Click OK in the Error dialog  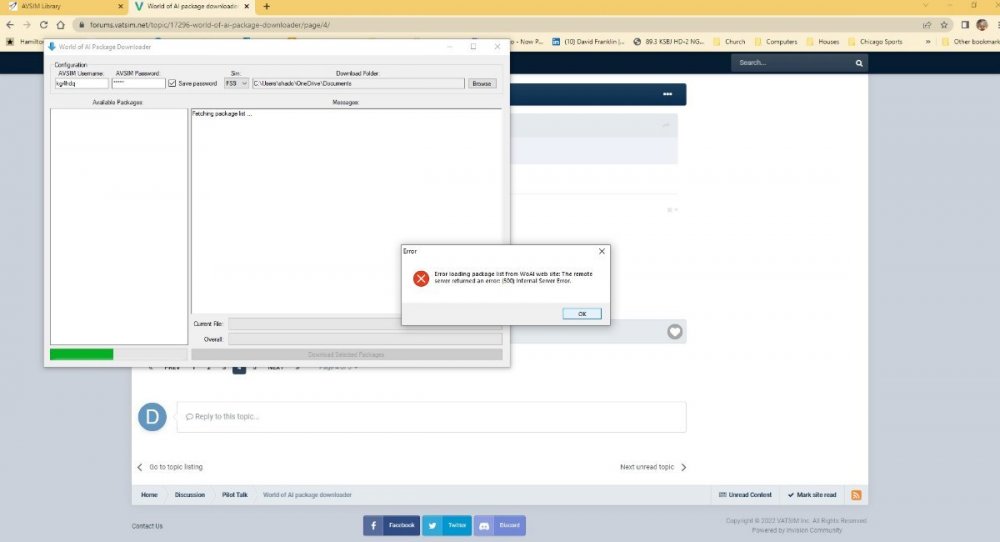point(581,314)
